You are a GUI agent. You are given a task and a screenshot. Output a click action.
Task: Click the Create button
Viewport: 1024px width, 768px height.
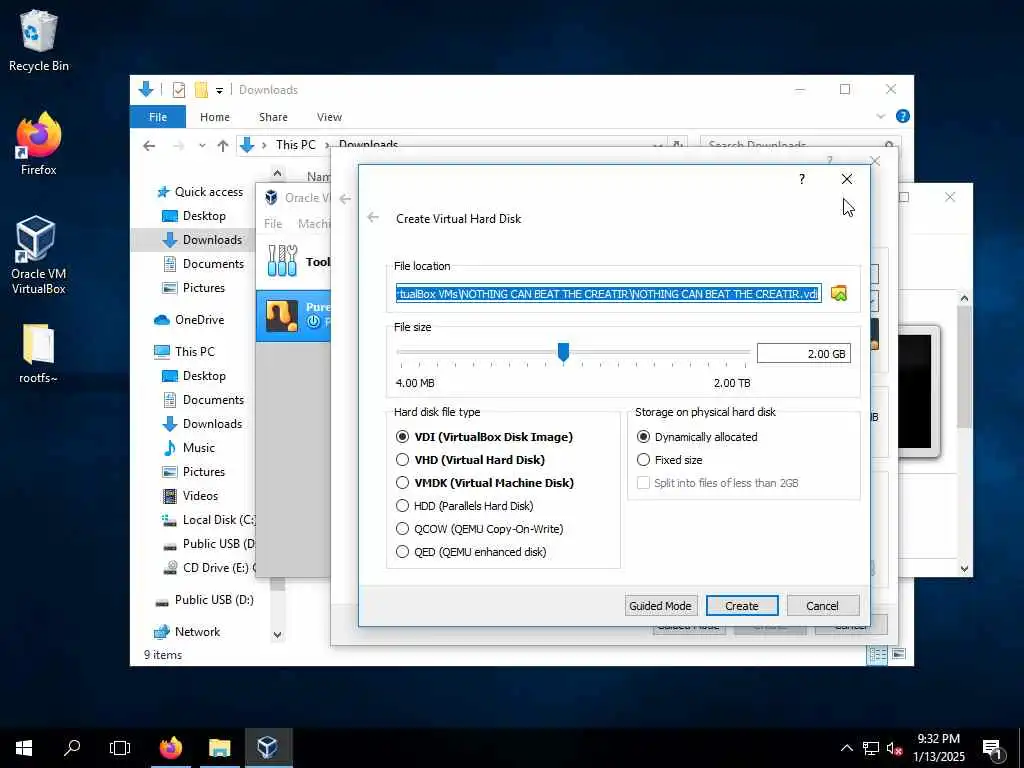742,606
